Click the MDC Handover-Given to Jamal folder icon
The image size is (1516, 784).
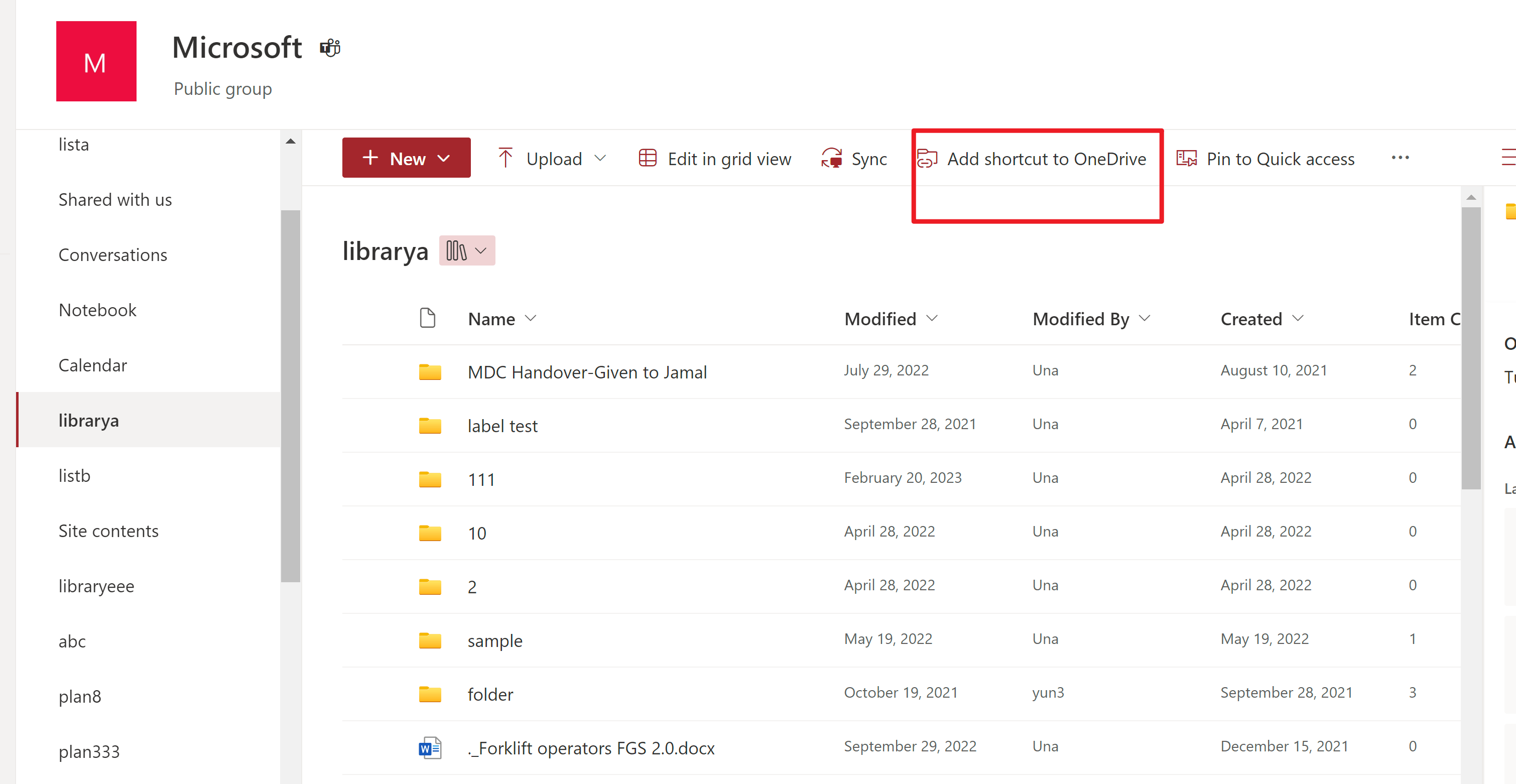click(430, 372)
